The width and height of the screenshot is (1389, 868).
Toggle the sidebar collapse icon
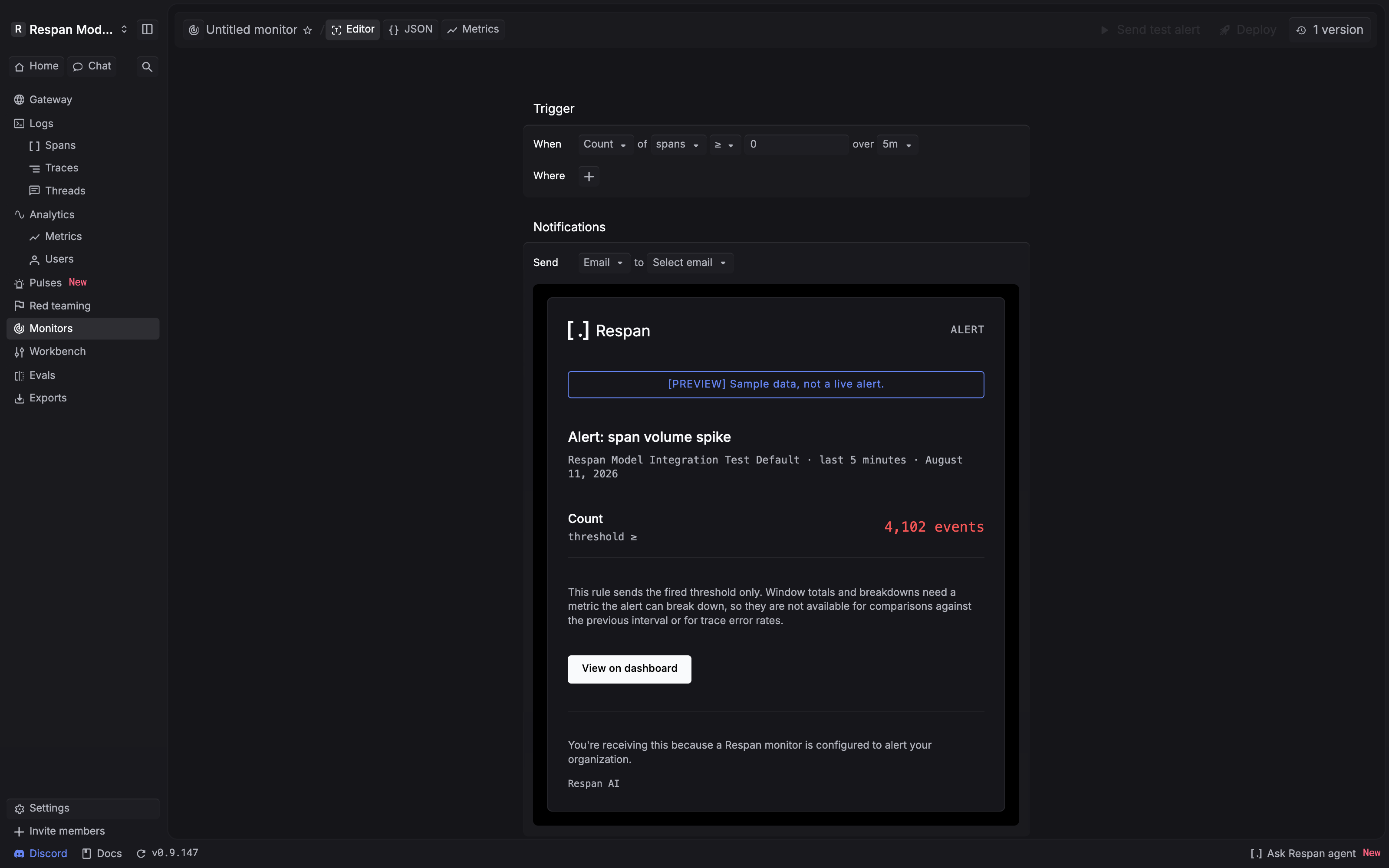click(x=147, y=29)
